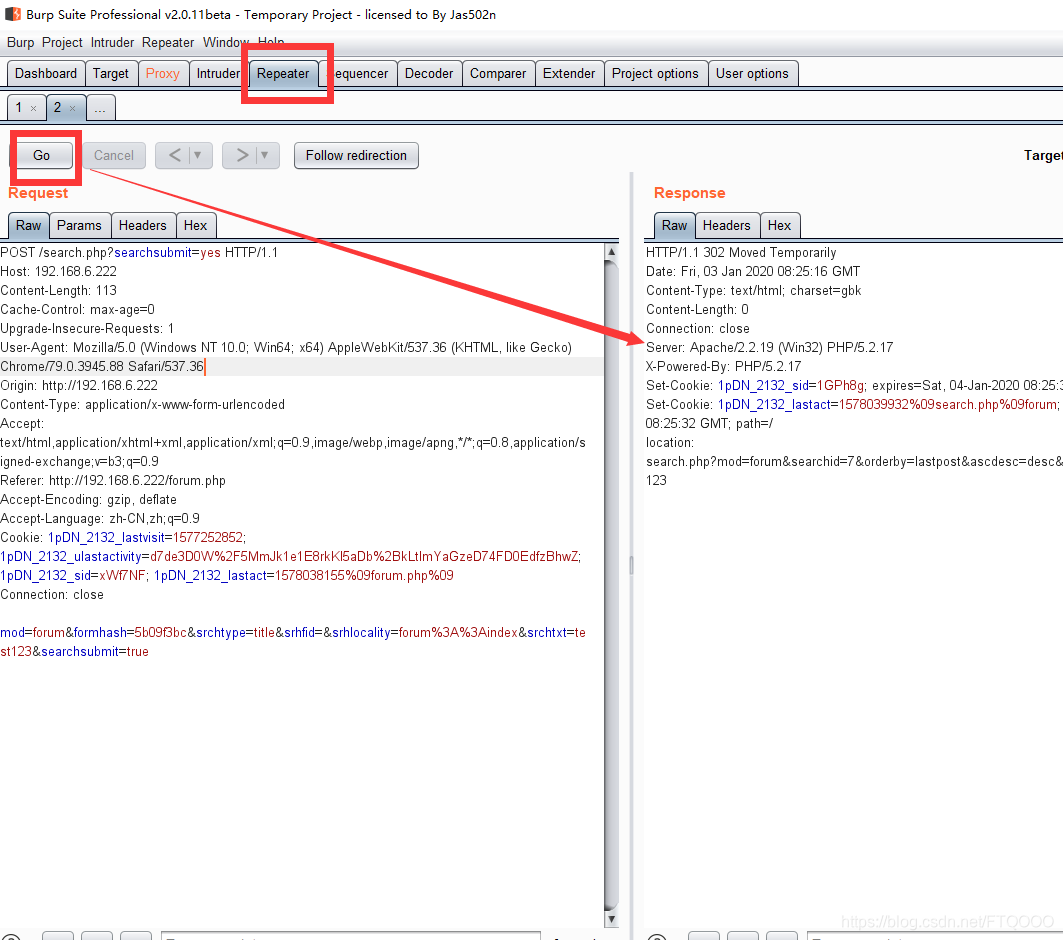The image size is (1063, 940).
Task: Select the Repeater tool tab
Action: pyautogui.click(x=283, y=73)
